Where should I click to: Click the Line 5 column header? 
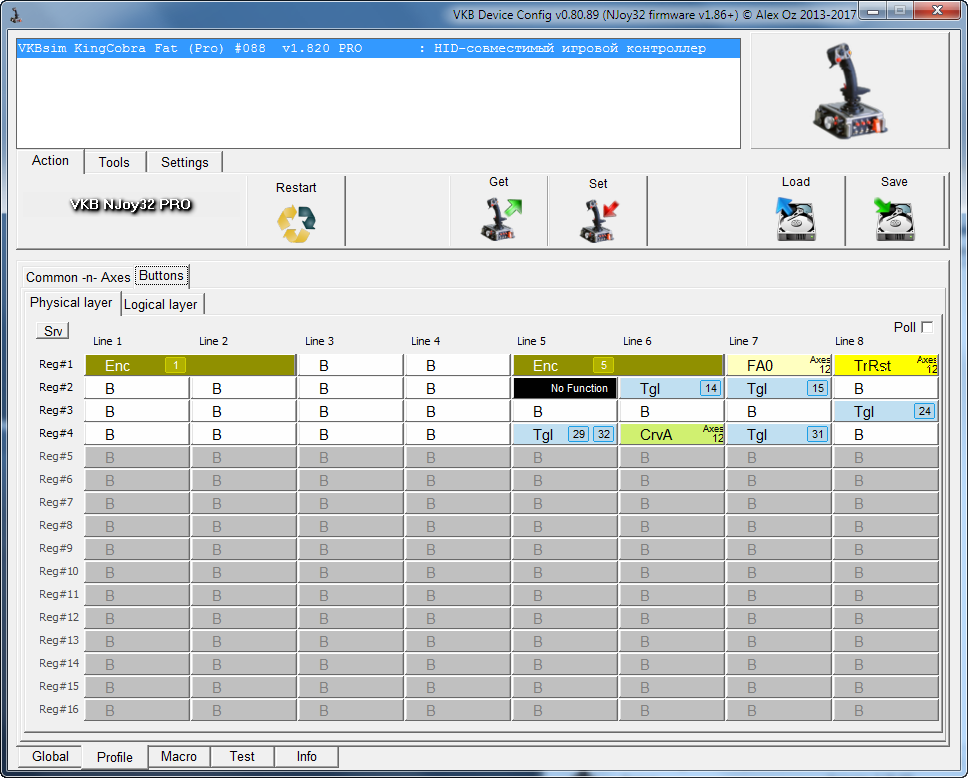531,341
